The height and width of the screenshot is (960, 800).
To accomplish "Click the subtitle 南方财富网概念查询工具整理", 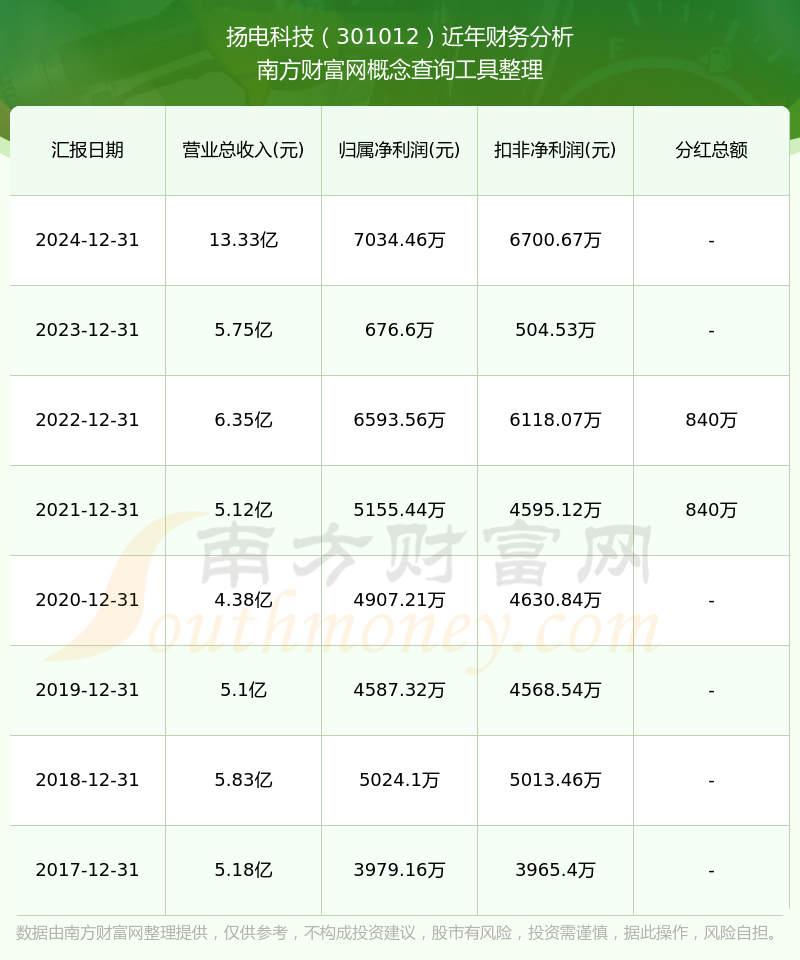I will [400, 70].
